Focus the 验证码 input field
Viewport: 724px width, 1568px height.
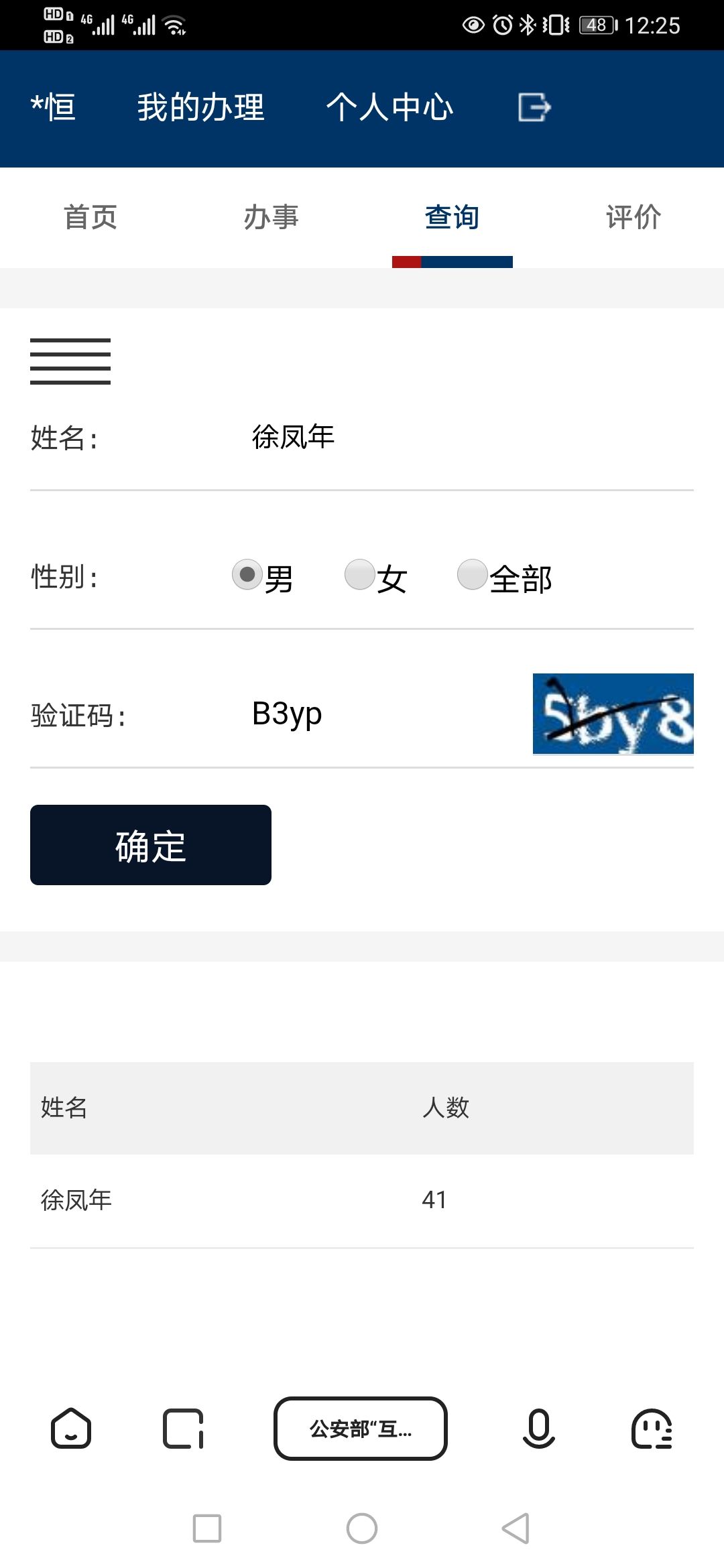[382, 714]
